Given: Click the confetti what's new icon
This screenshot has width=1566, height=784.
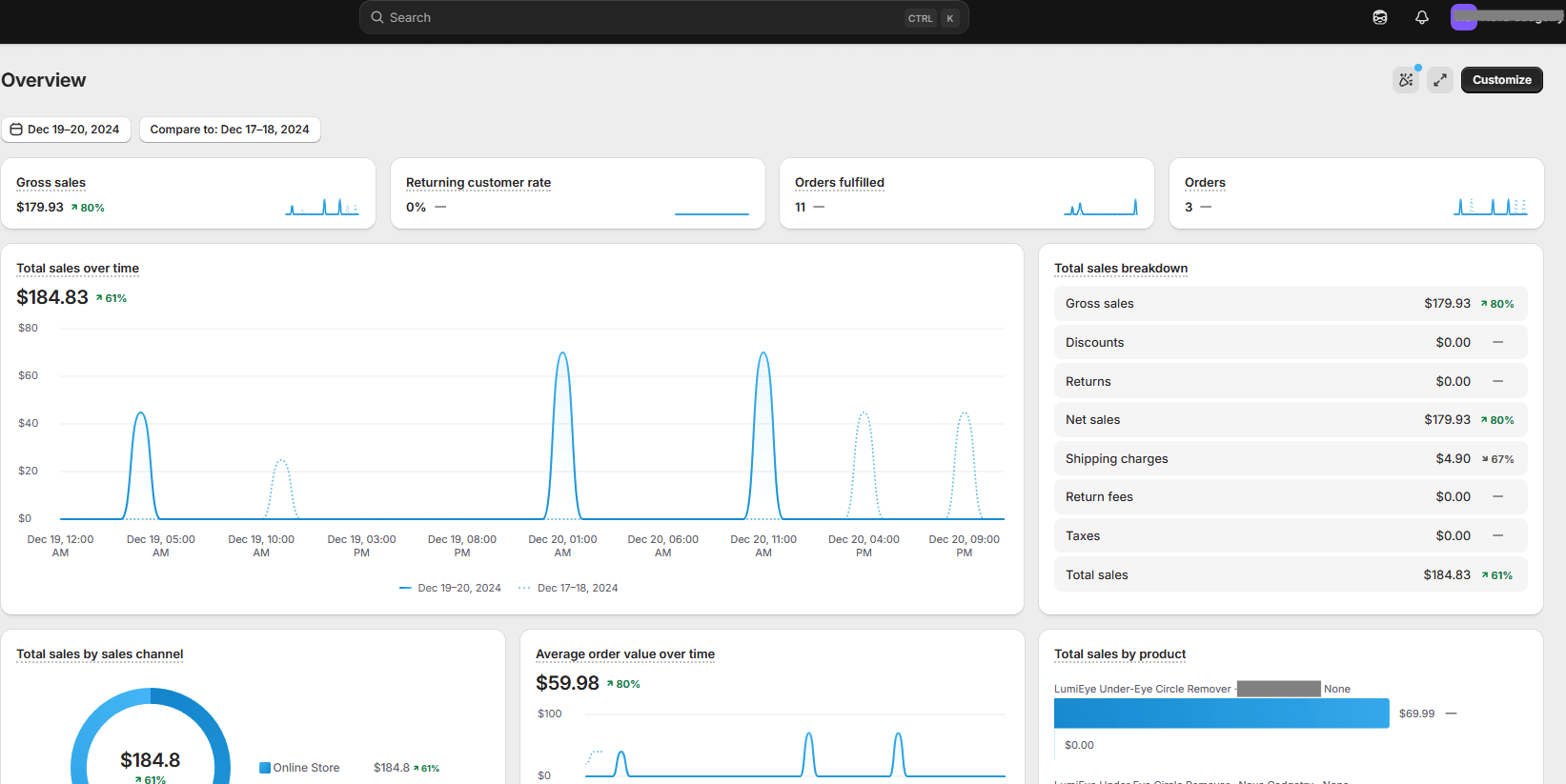Looking at the screenshot, I should point(1406,80).
